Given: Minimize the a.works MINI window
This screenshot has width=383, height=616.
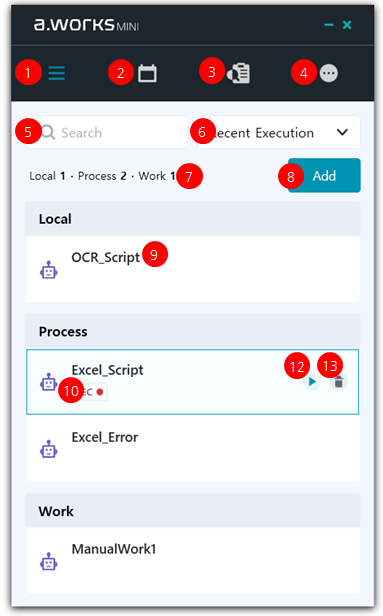Looking at the screenshot, I should [329, 25].
